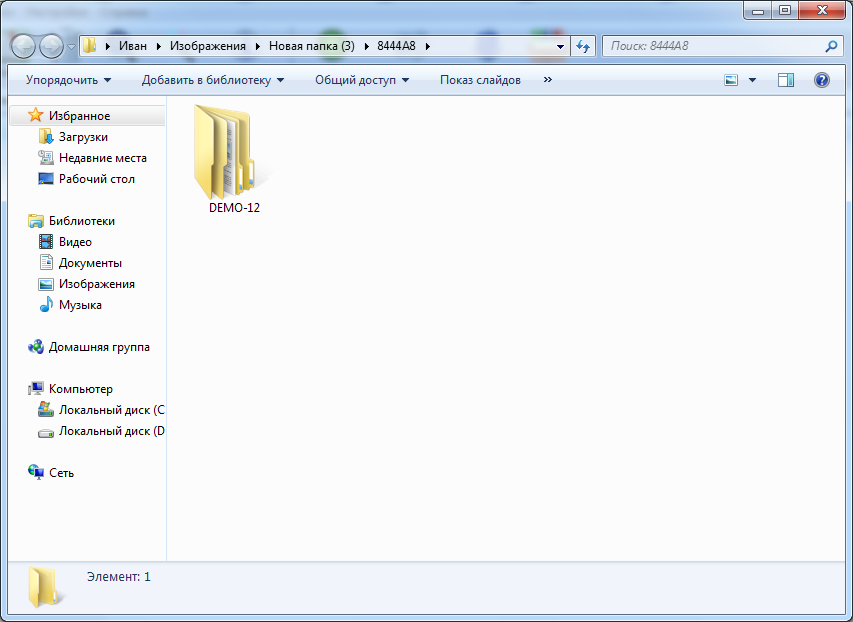853x622 pixels.
Task: Expand arrow after 8444A8 breadcrumb
Action: pos(428,46)
